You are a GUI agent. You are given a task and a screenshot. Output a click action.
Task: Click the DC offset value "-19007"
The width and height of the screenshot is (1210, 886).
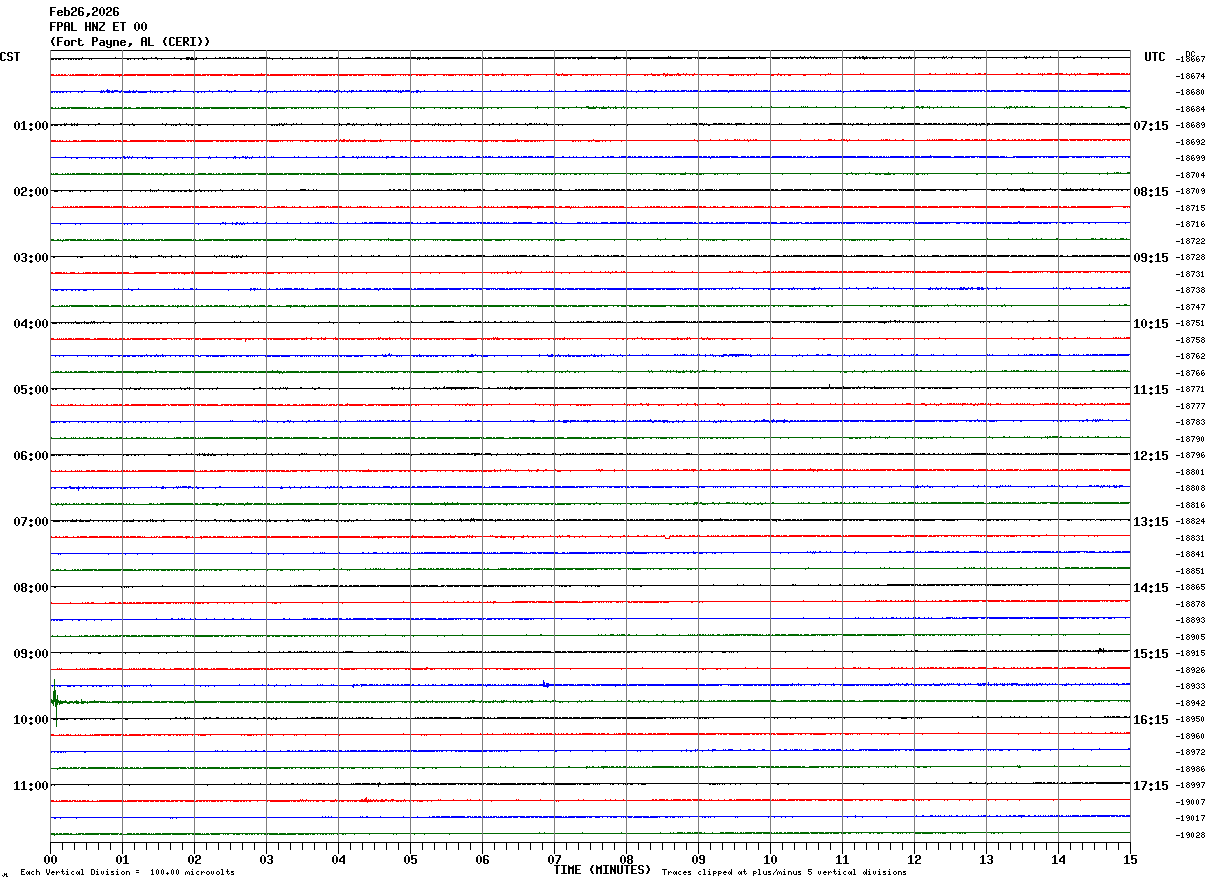[x=1190, y=802]
